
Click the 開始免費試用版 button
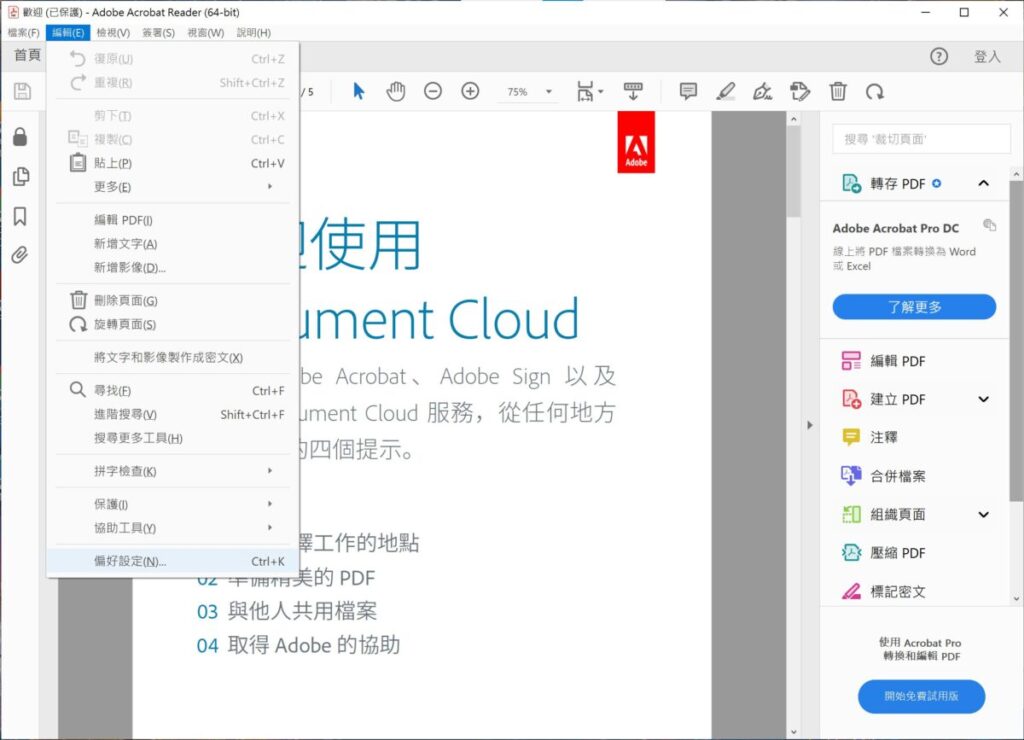coord(921,696)
